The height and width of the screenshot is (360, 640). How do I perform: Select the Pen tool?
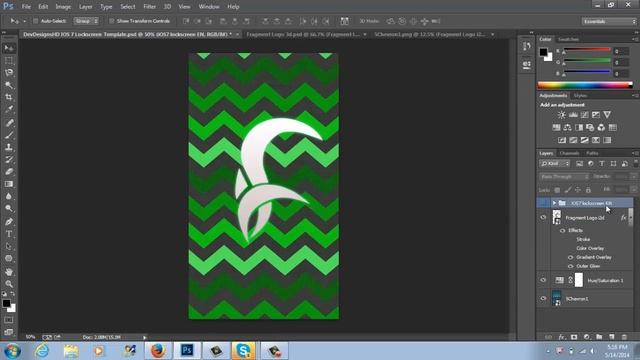click(x=9, y=222)
